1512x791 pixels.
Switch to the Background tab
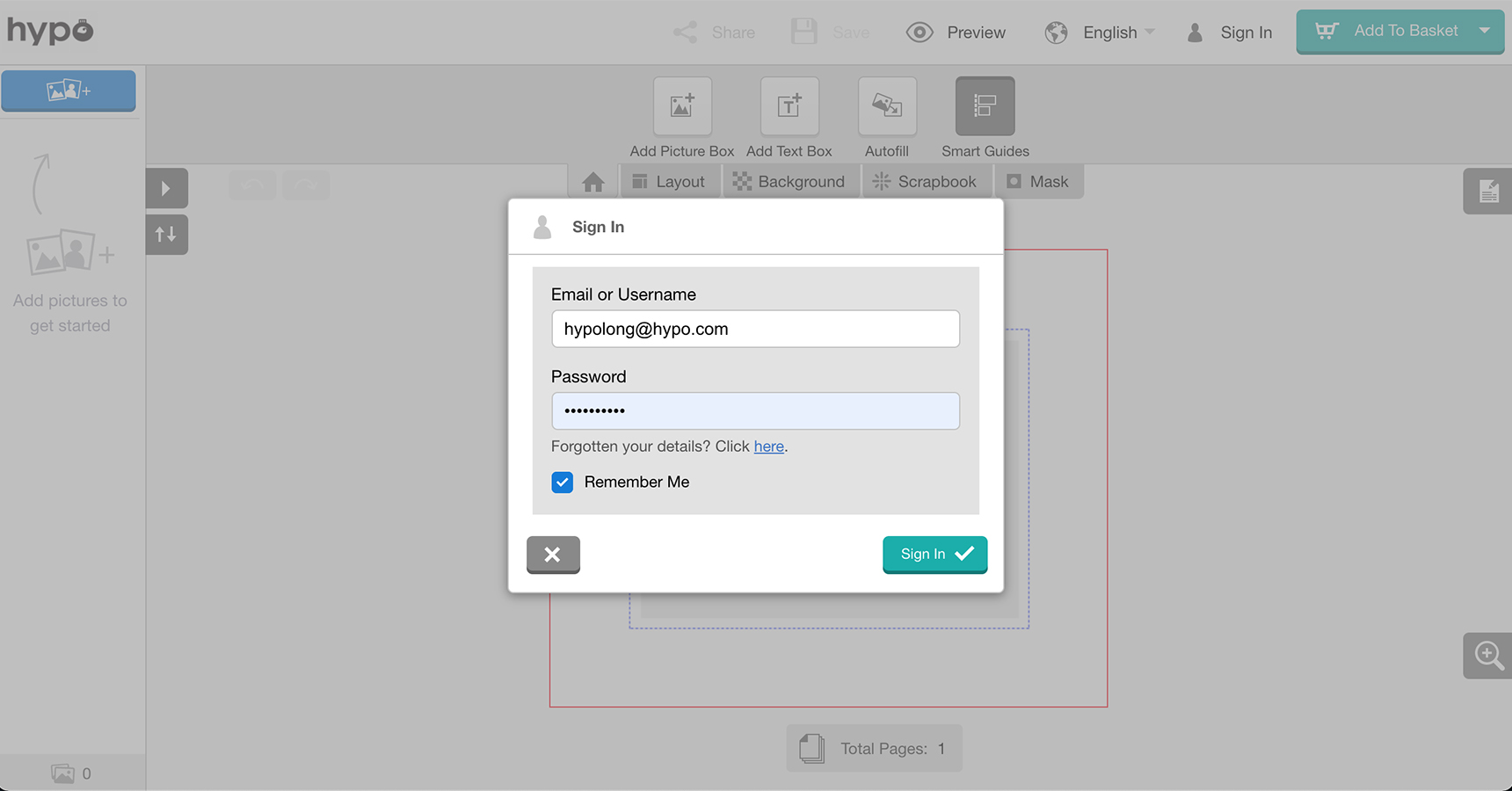click(x=789, y=182)
